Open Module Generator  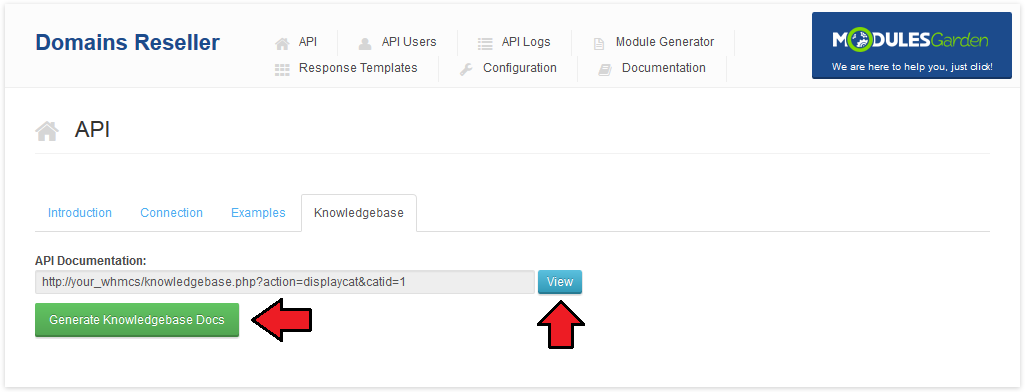(665, 42)
